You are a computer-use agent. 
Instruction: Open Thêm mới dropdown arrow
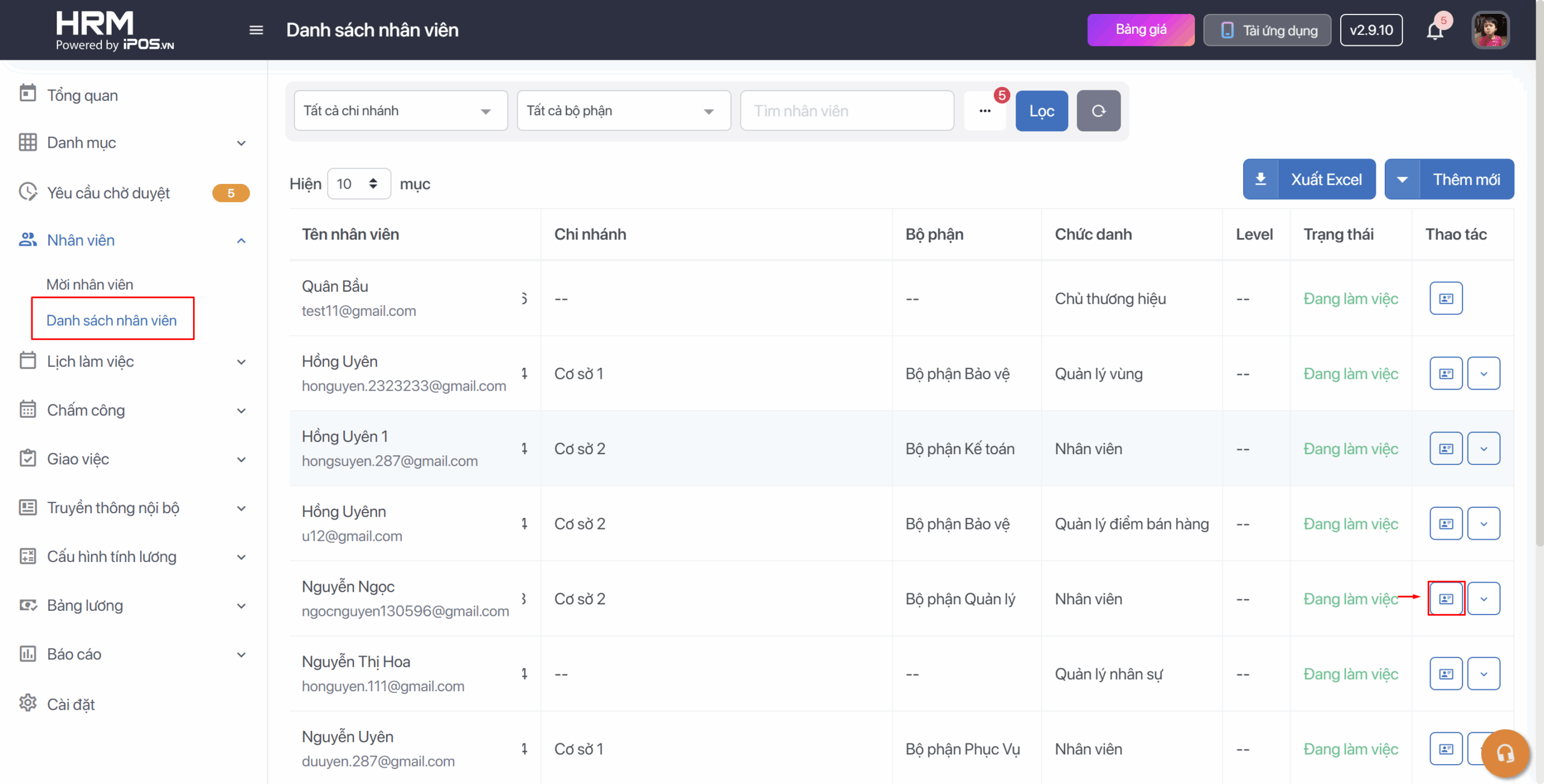click(x=1402, y=179)
